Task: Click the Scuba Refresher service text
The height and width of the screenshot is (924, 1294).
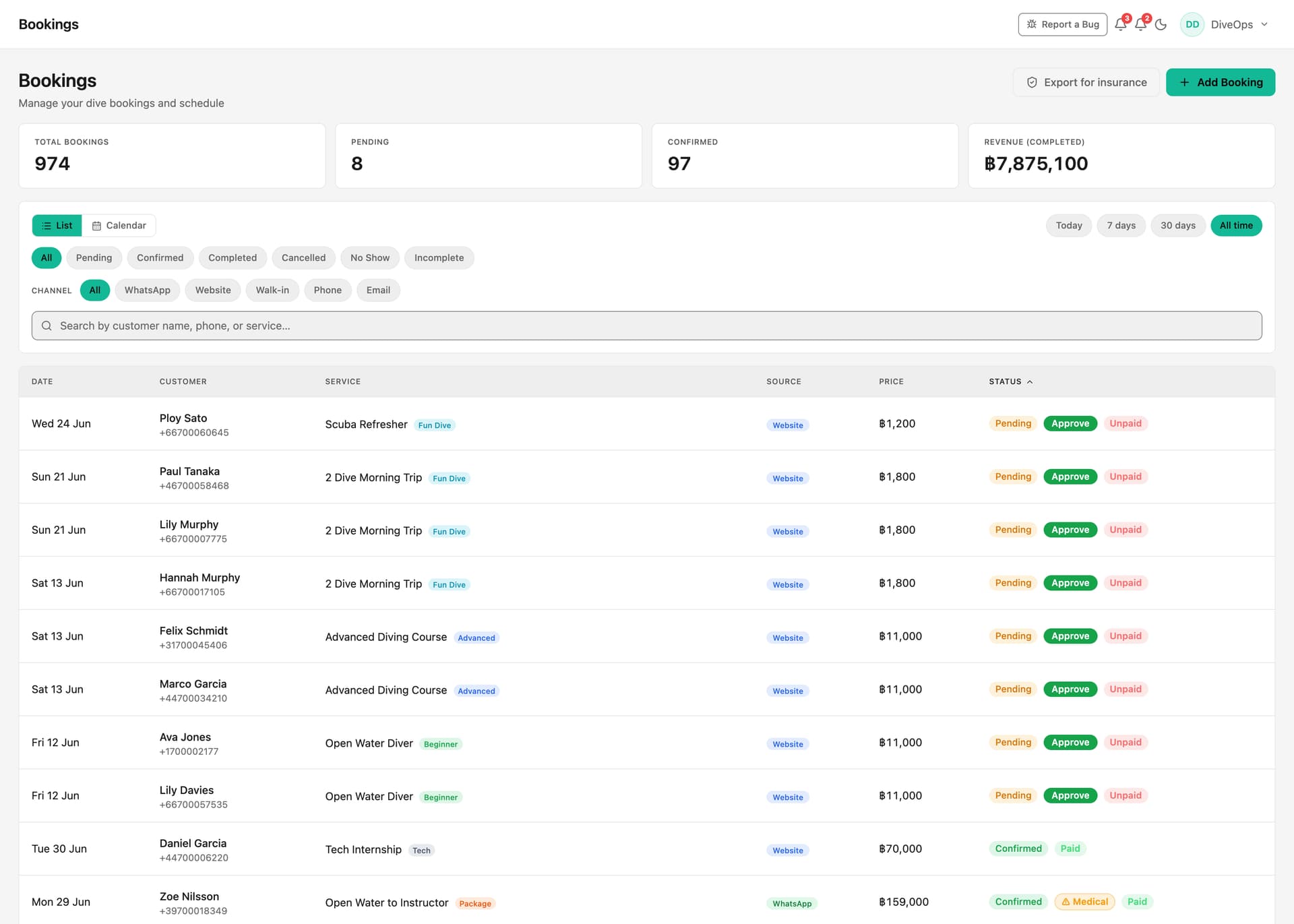Action: [366, 425]
